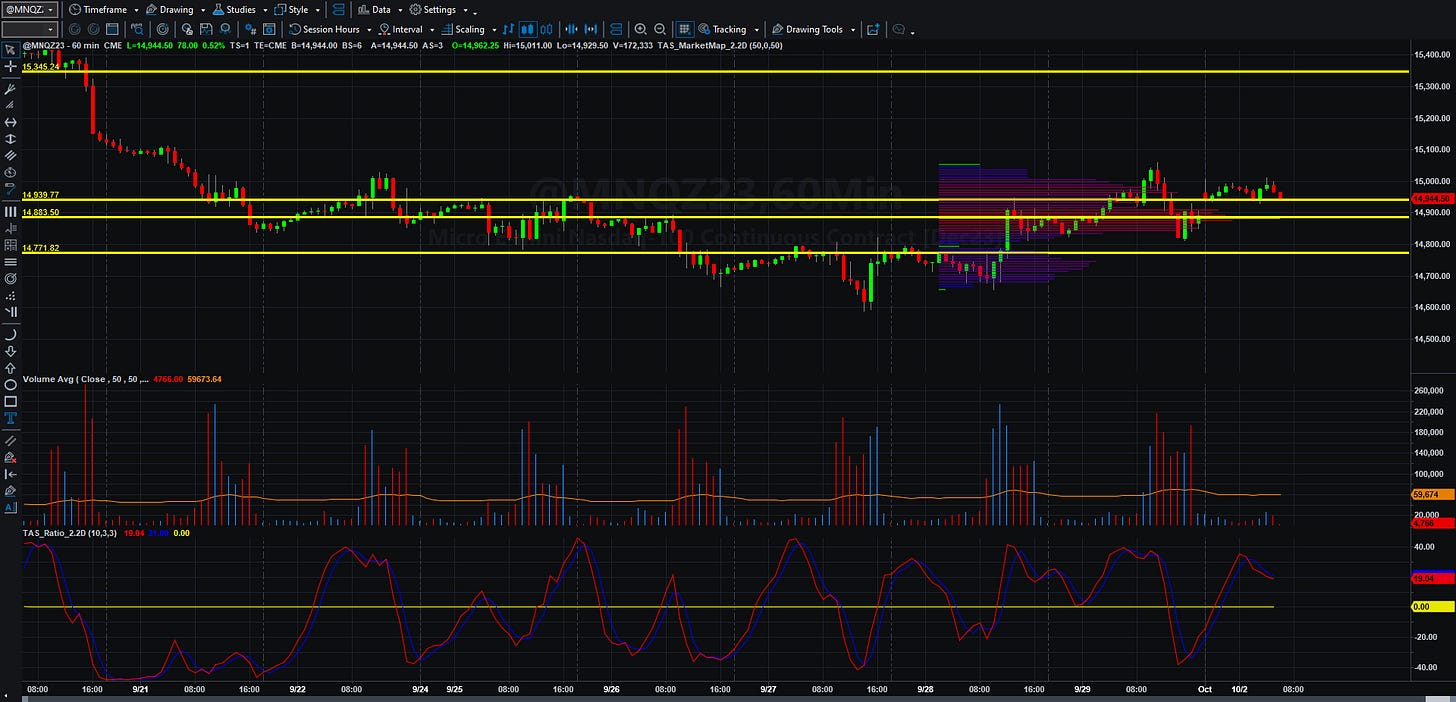
Task: Toggle the candlestick bar type button
Action: 528,29
